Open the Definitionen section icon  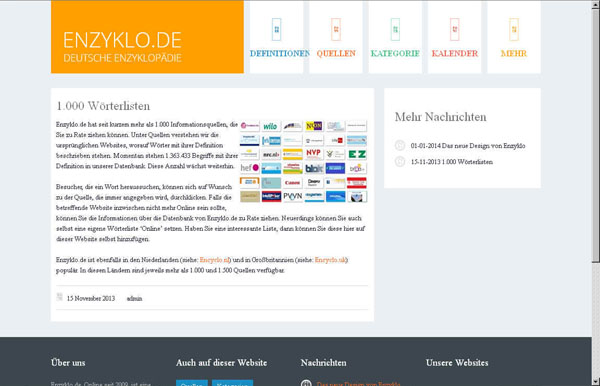tap(276, 29)
